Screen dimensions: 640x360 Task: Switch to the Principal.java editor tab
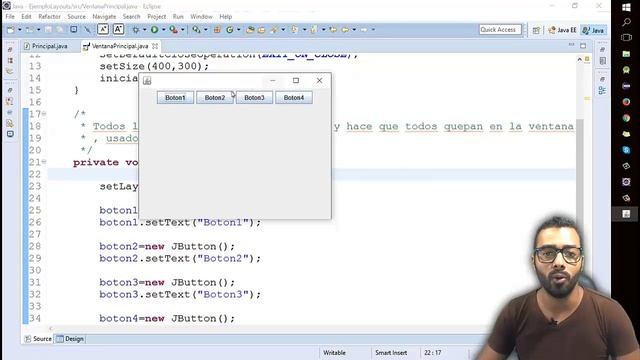[x=46, y=46]
